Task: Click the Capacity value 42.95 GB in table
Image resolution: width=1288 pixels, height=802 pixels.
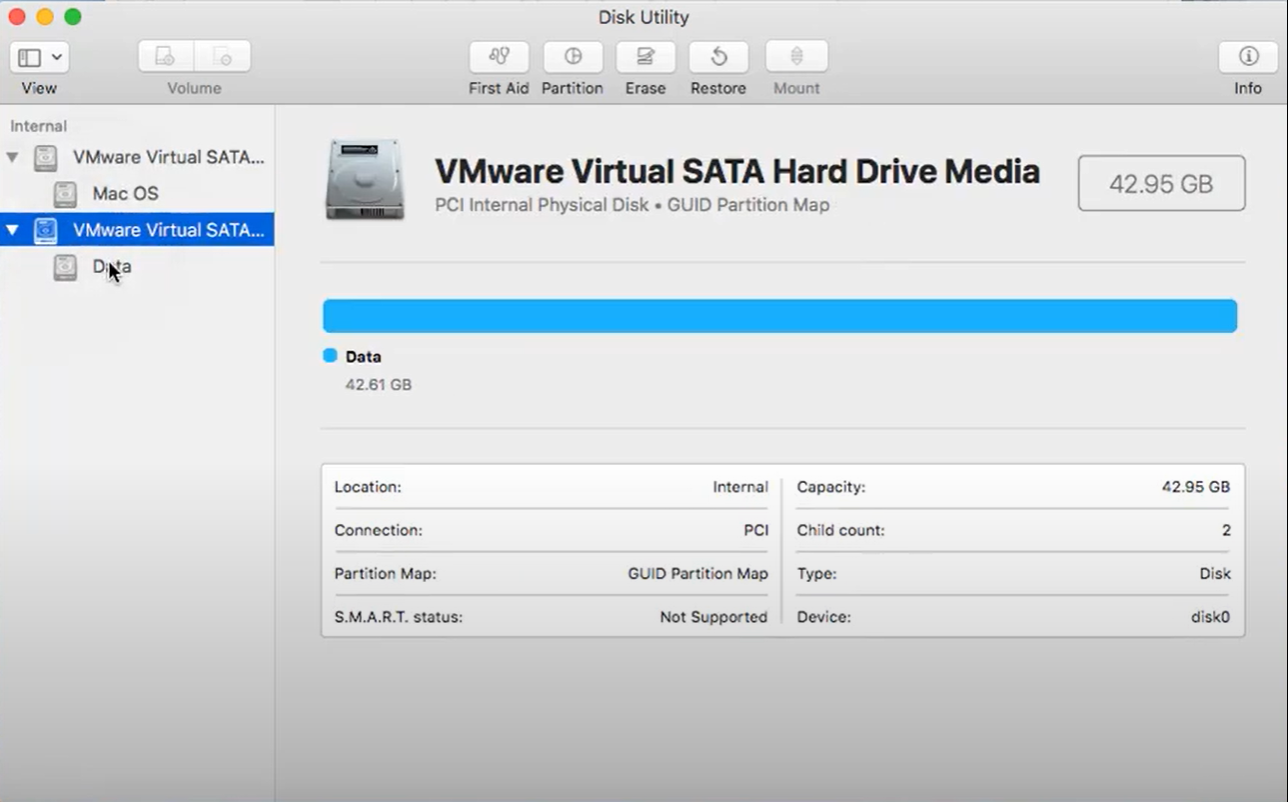Action: pos(1196,487)
